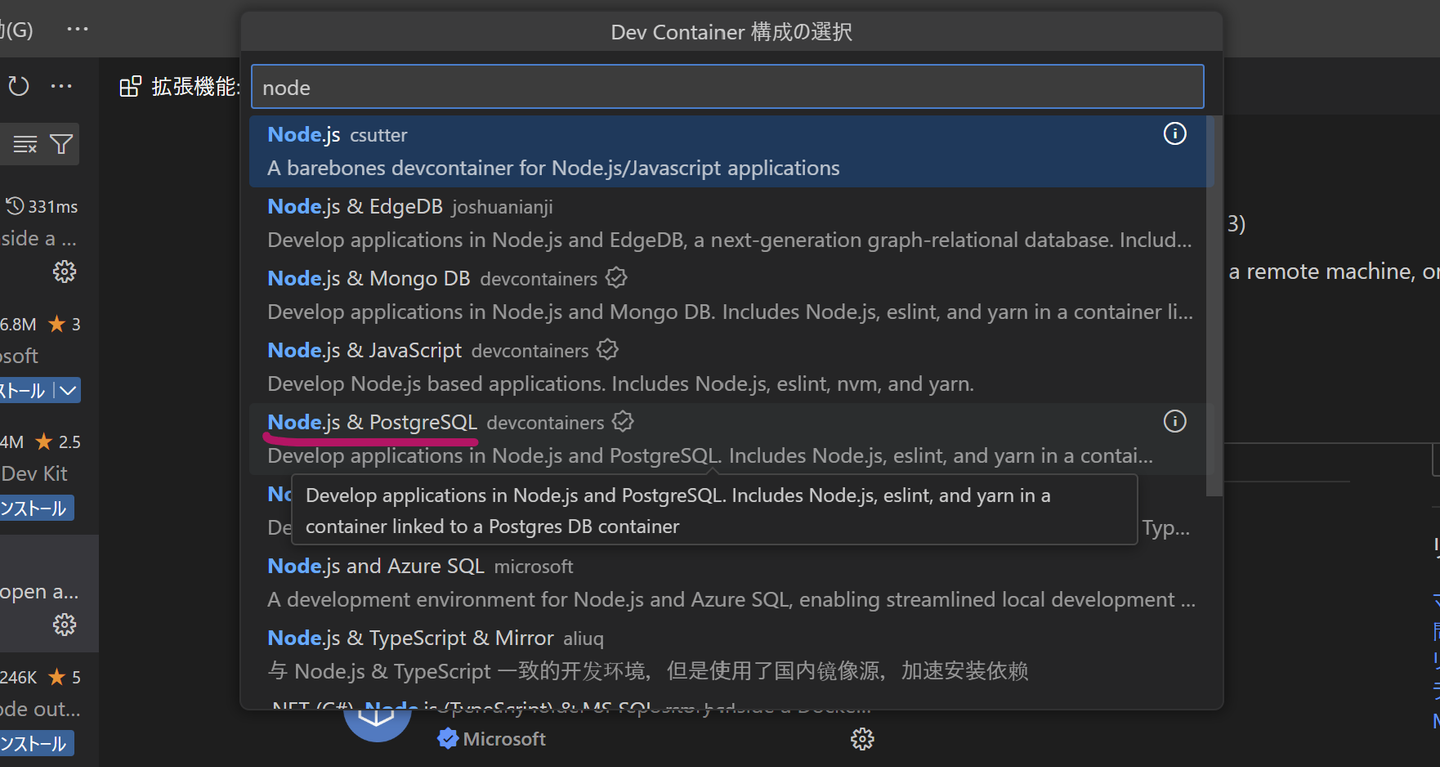Open sidebar views and more actions ellipsis
The image size is (1440, 767).
[62, 87]
